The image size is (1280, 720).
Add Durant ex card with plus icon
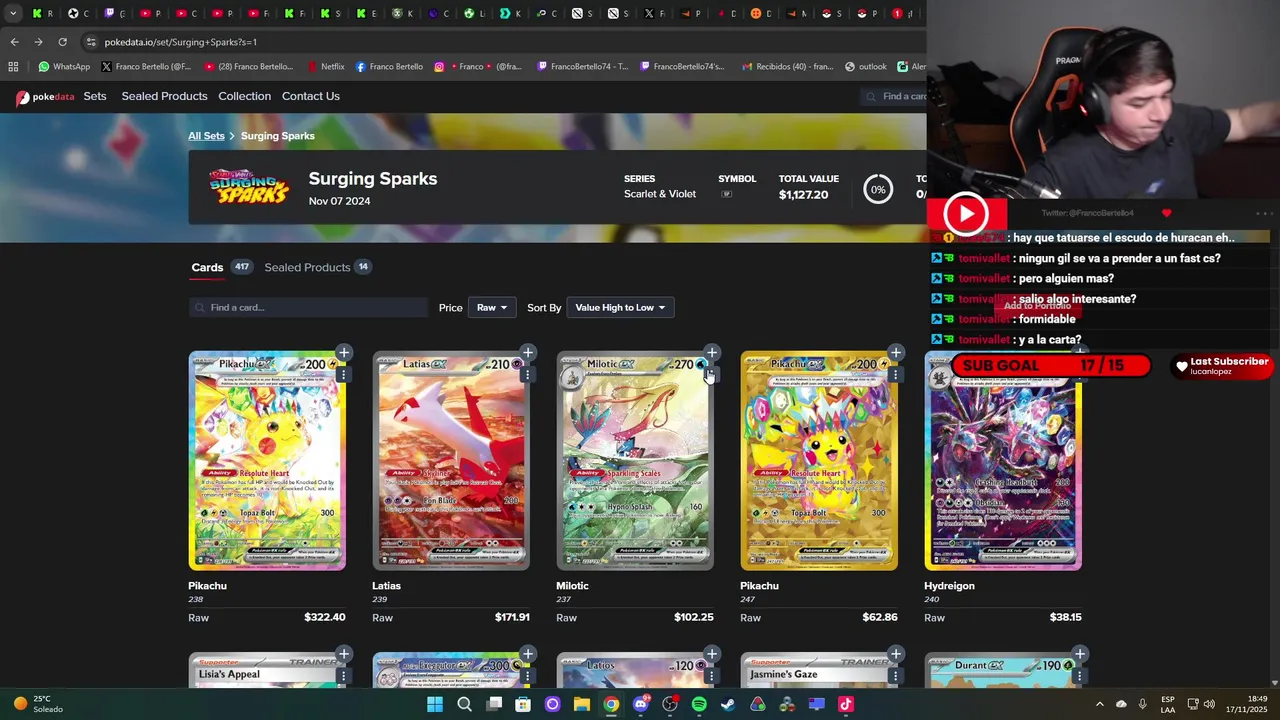pyautogui.click(x=1079, y=654)
